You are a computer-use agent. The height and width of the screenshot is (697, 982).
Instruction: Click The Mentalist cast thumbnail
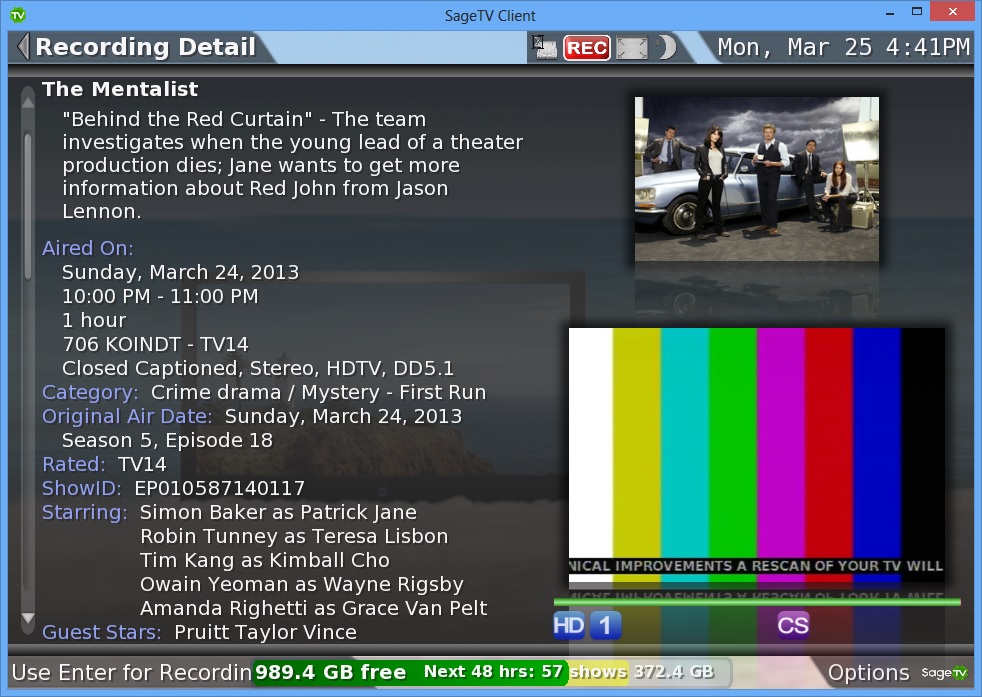pyautogui.click(x=757, y=179)
